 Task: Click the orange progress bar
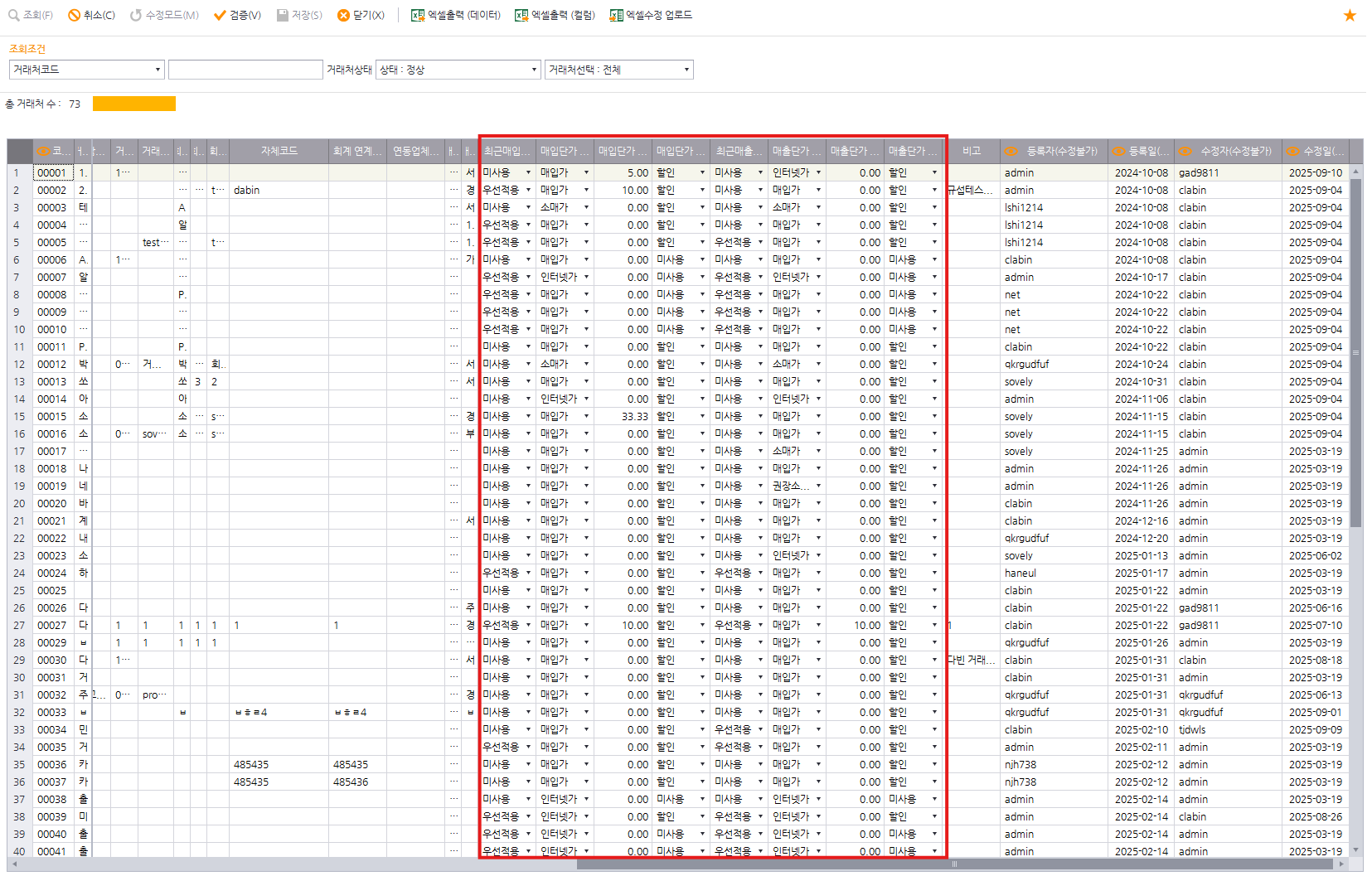pos(133,104)
